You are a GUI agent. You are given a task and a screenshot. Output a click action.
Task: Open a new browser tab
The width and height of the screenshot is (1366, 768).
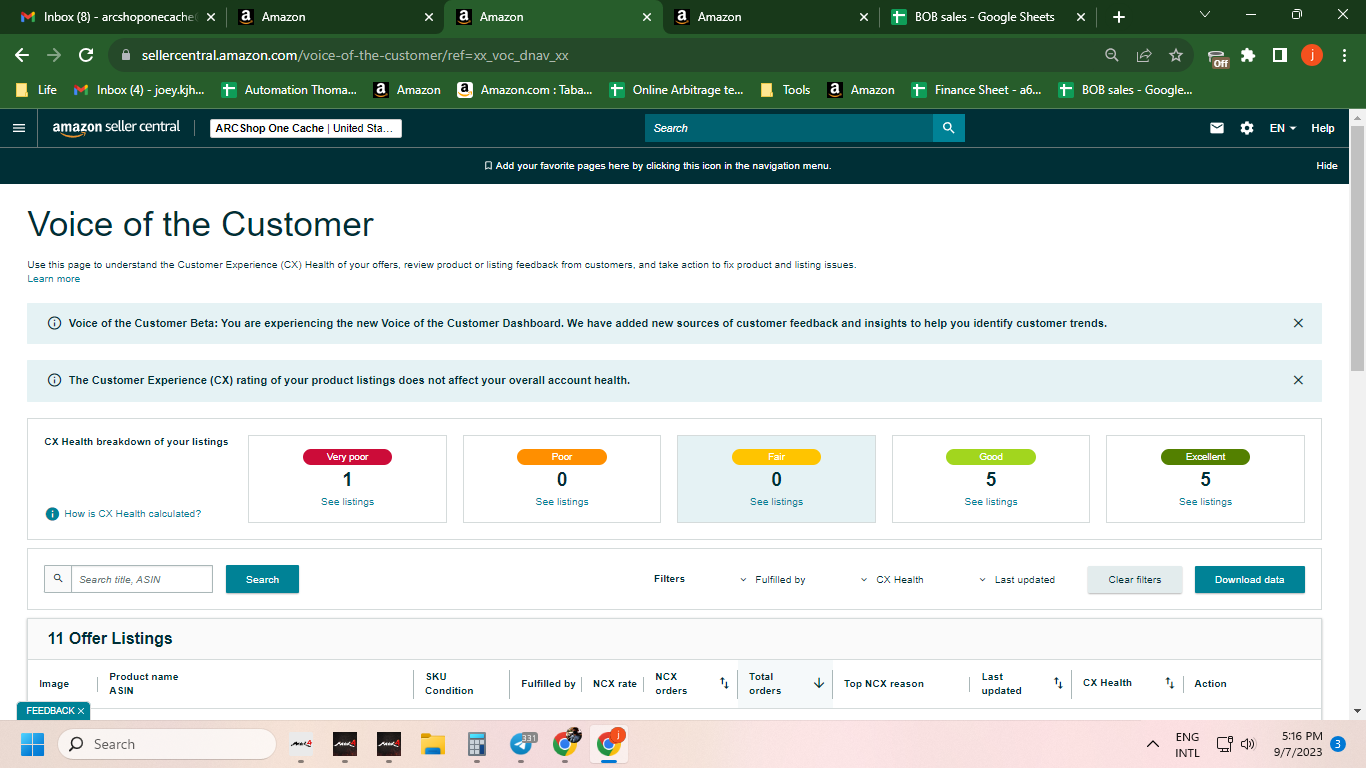point(1118,17)
